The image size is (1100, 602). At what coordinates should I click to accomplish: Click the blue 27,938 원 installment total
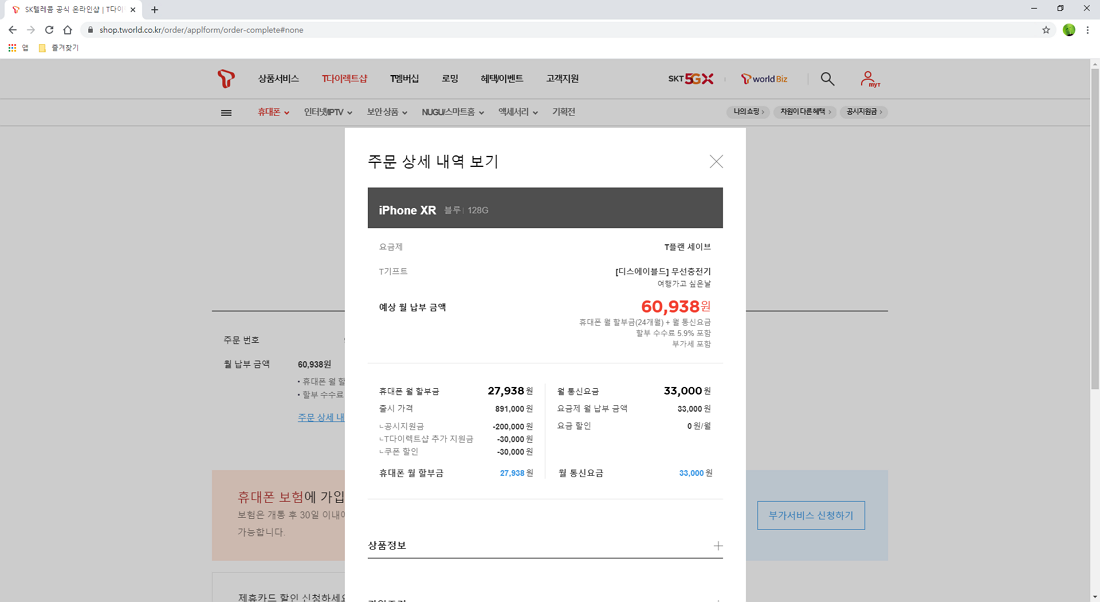pyautogui.click(x=516, y=474)
